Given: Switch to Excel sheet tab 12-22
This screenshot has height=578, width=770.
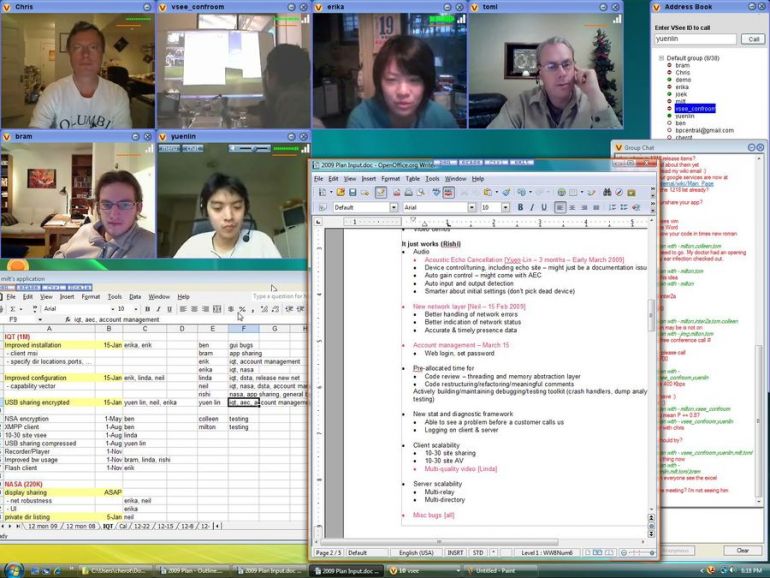Looking at the screenshot, I should click(x=142, y=526).
